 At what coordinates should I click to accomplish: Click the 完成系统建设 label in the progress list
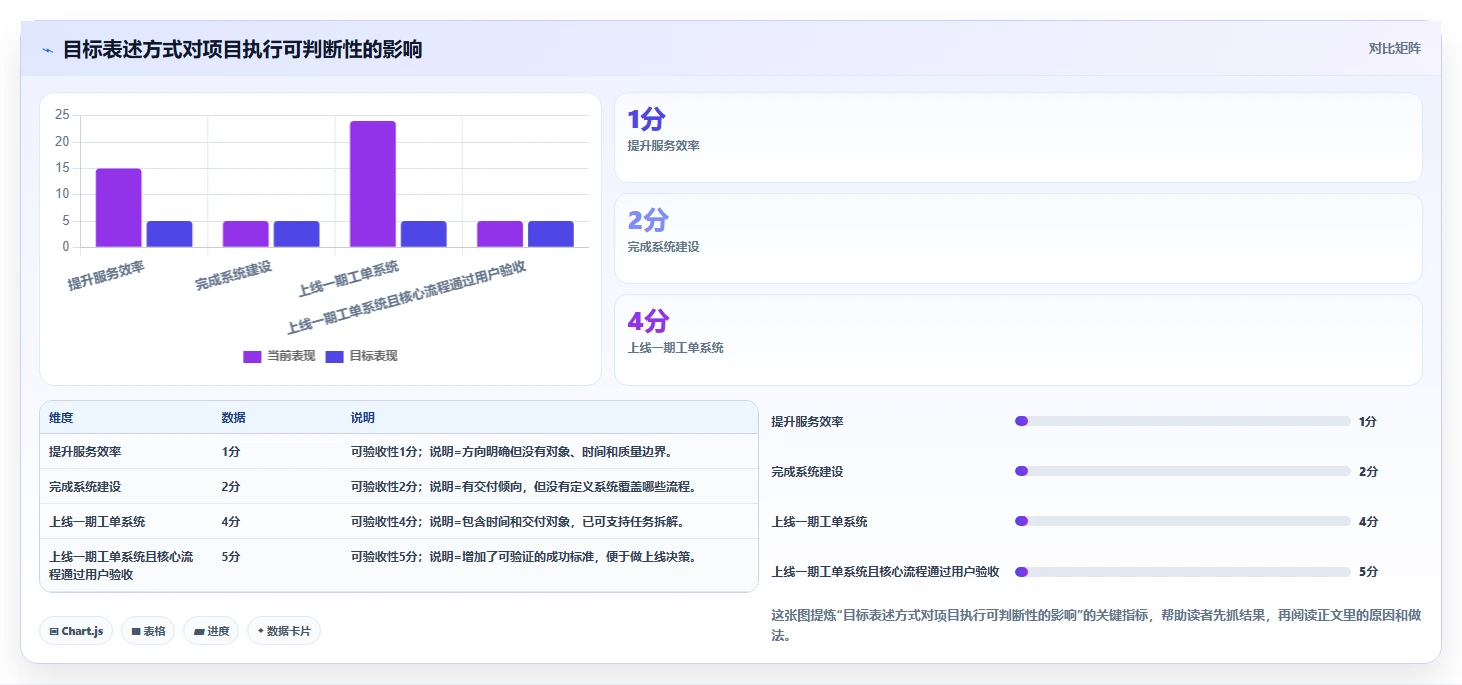pyautogui.click(x=807, y=472)
